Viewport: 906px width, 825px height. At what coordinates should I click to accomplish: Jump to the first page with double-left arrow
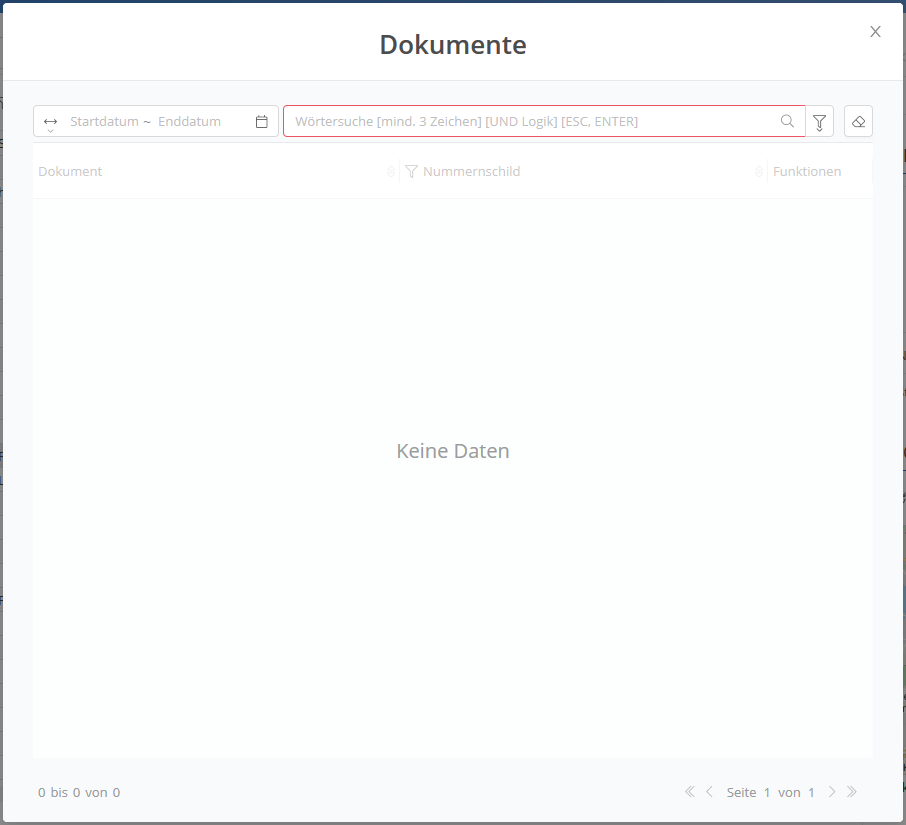pos(689,792)
